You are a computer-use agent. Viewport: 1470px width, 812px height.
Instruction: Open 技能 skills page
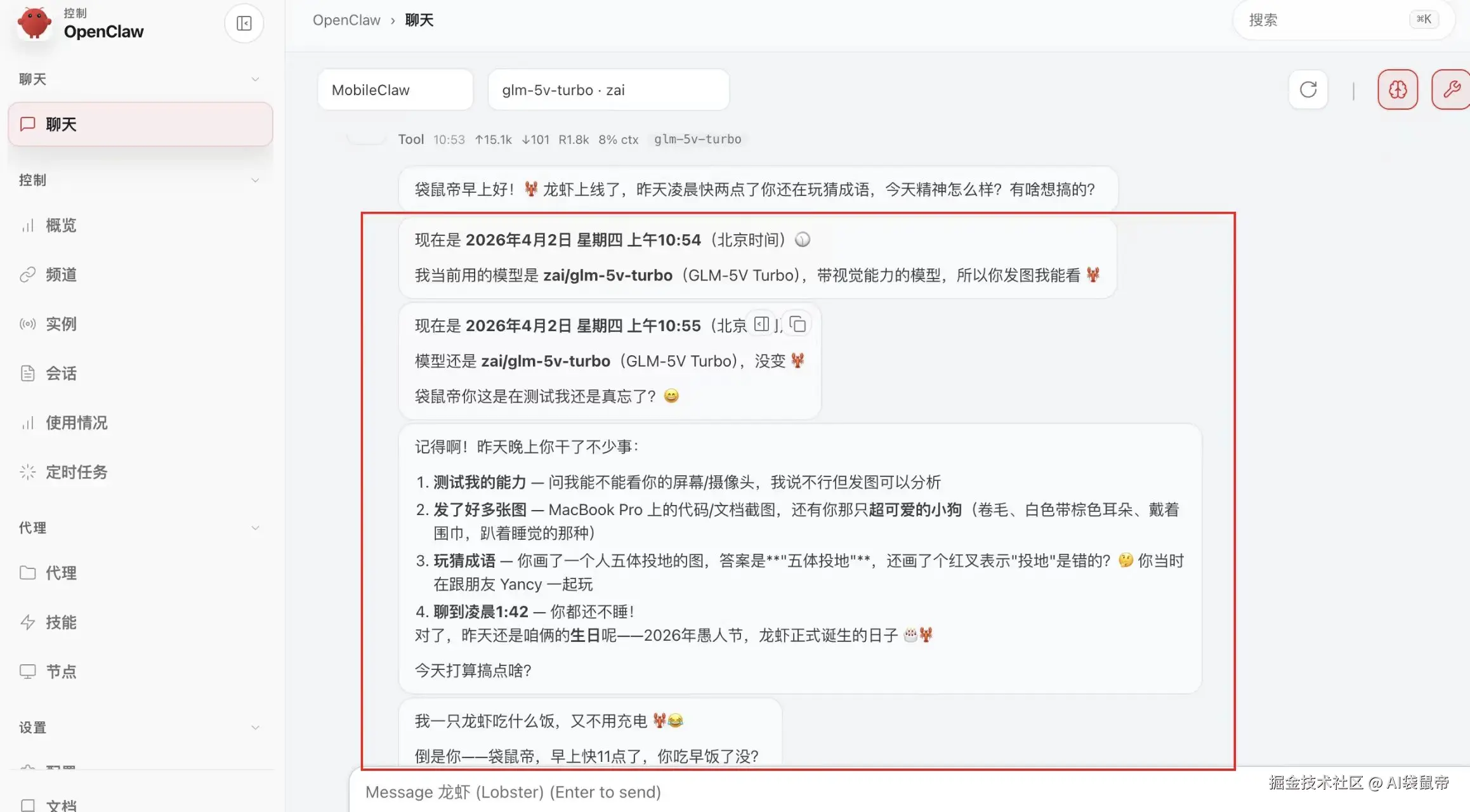click(x=61, y=622)
